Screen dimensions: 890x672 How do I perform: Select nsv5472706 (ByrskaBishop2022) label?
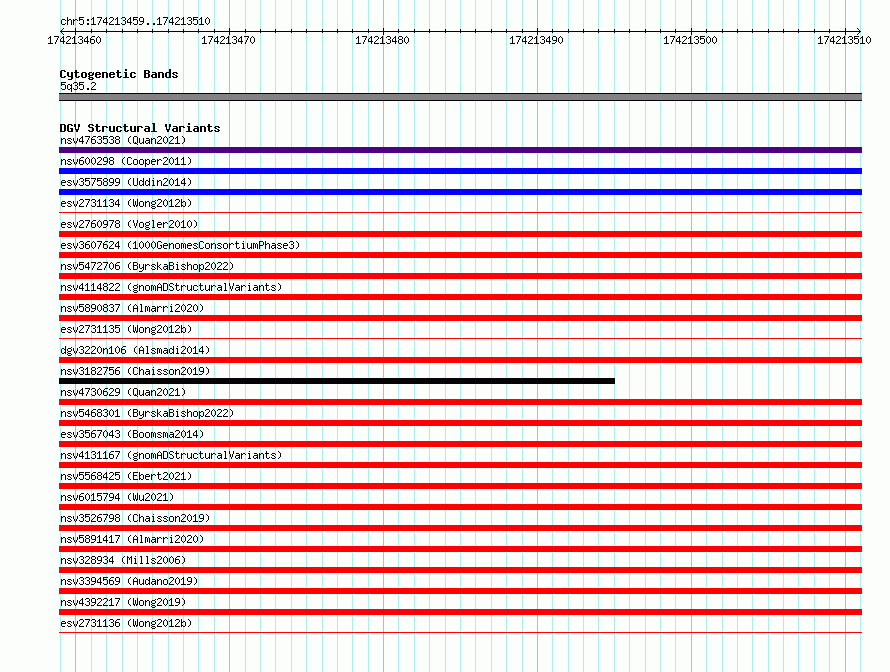[x=147, y=266]
